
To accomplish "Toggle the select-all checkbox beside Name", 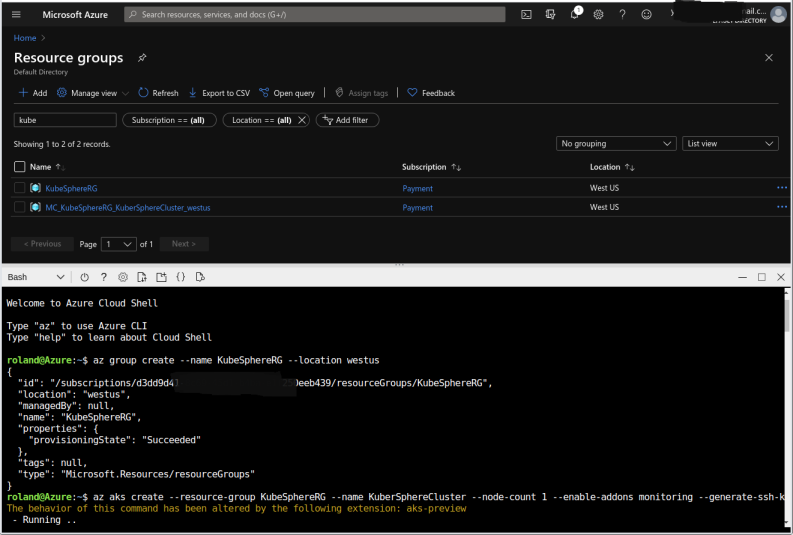I will pyautogui.click(x=20, y=167).
